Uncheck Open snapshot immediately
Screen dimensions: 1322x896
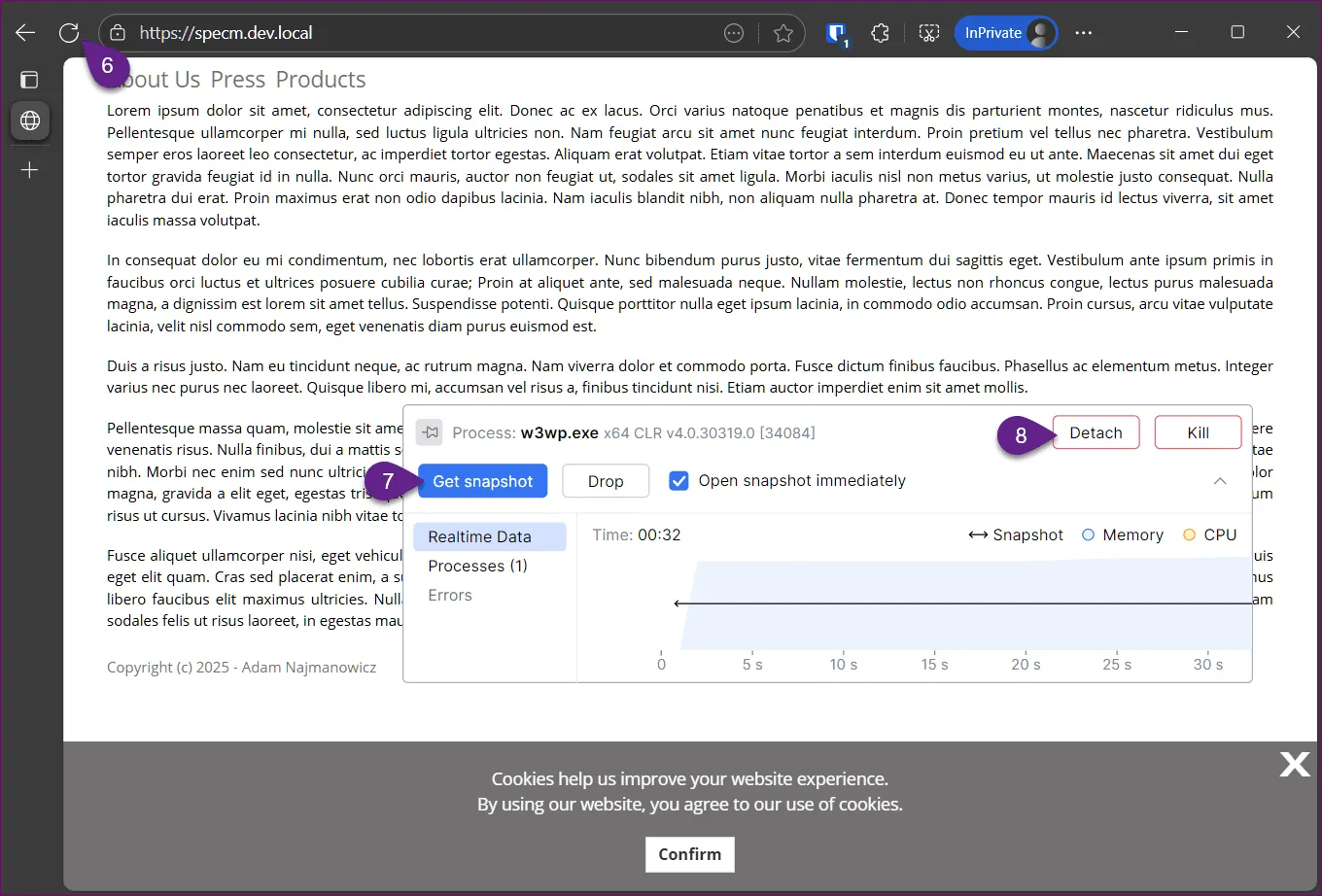point(679,481)
